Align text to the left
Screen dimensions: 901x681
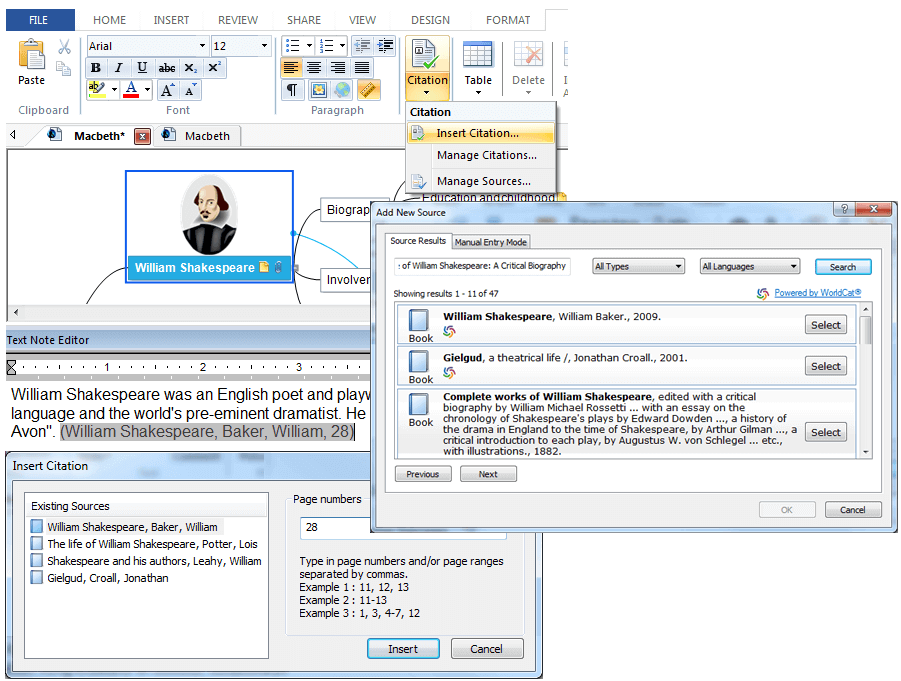(x=291, y=68)
